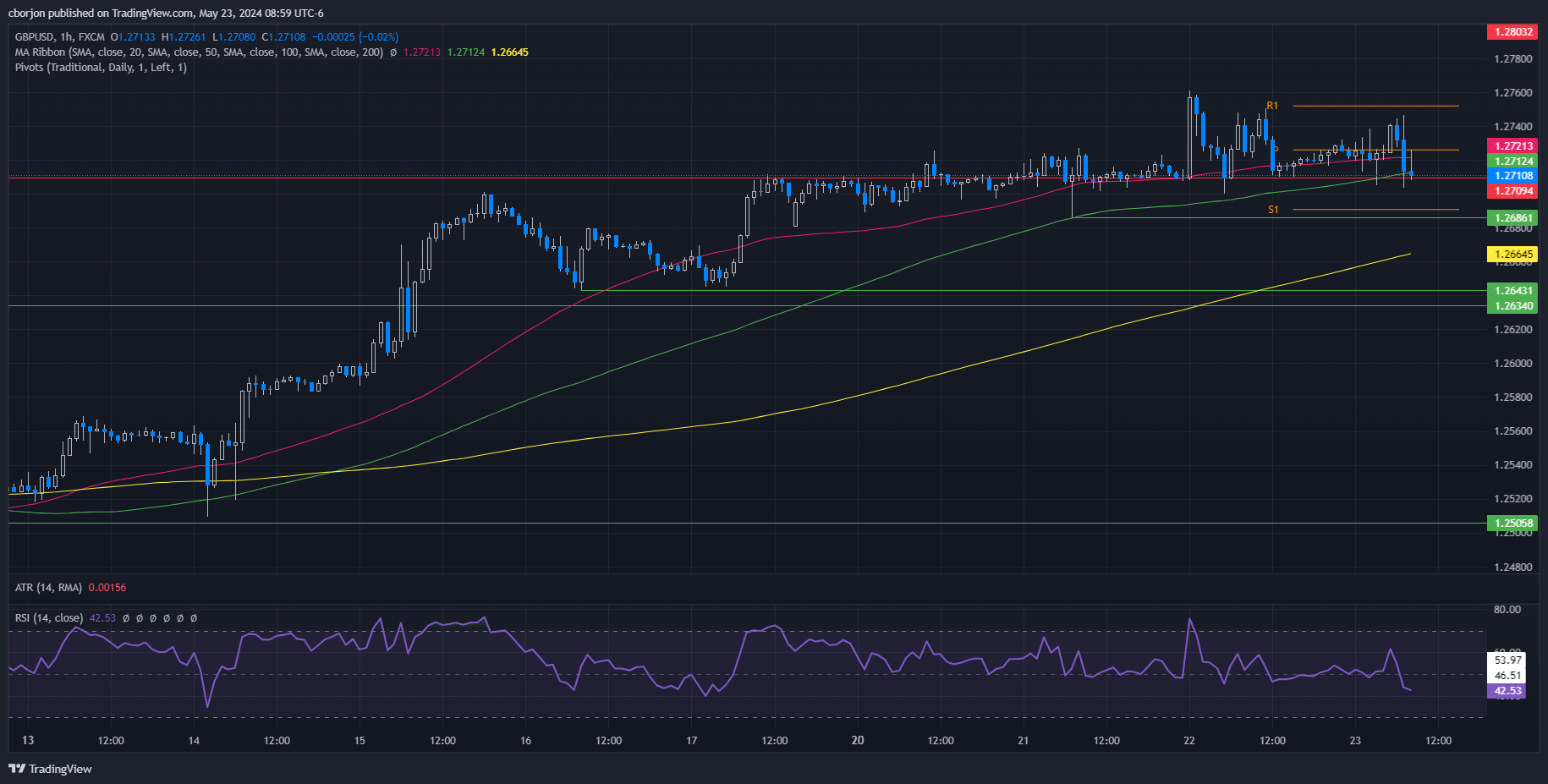The image size is (1548, 784).
Task: Click the green 1.26861 price tag
Action: (1512, 218)
